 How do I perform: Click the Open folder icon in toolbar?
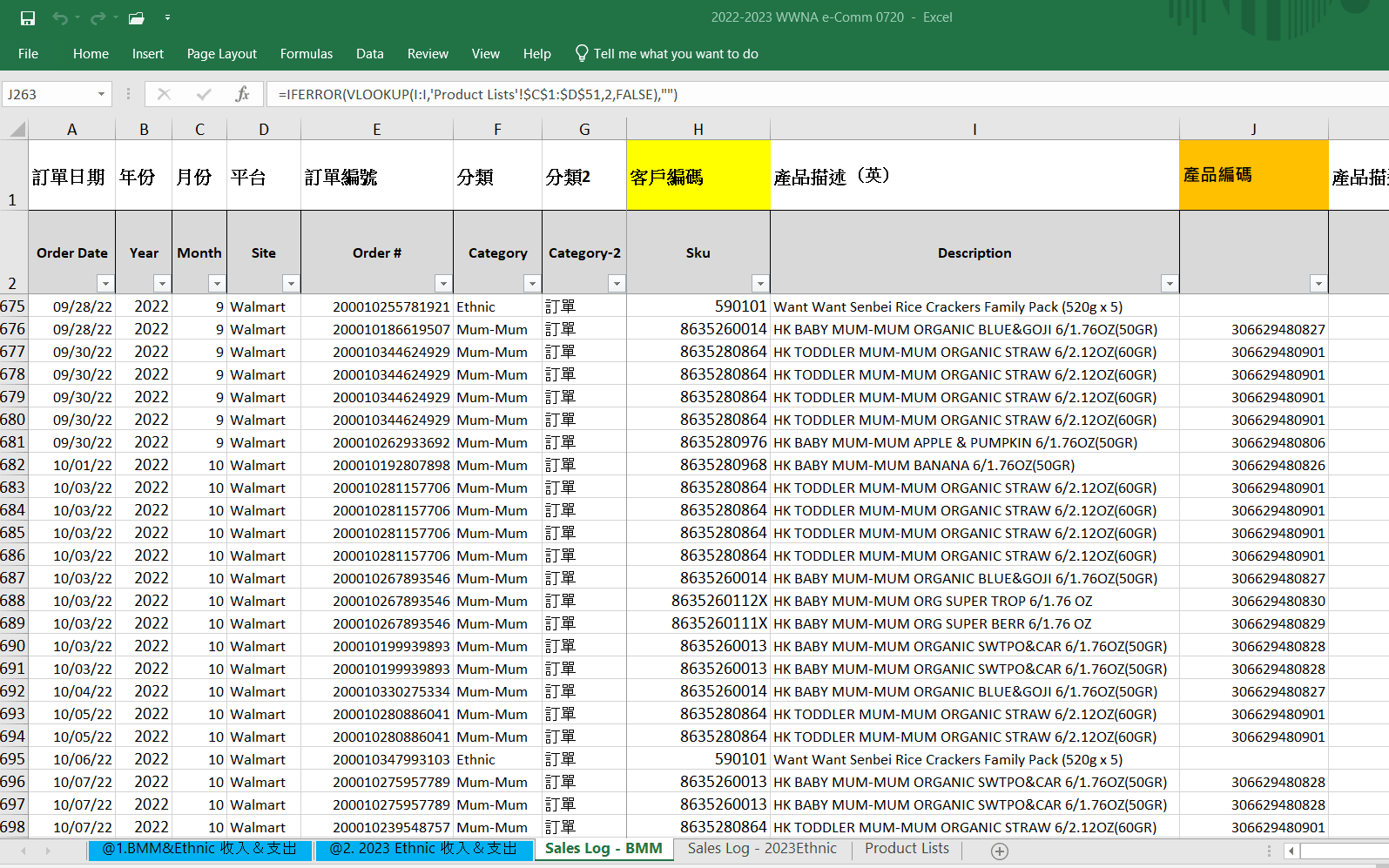coord(136,17)
